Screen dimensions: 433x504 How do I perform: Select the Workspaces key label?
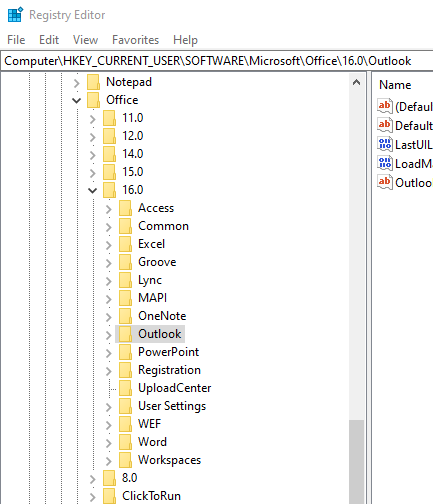tap(169, 460)
